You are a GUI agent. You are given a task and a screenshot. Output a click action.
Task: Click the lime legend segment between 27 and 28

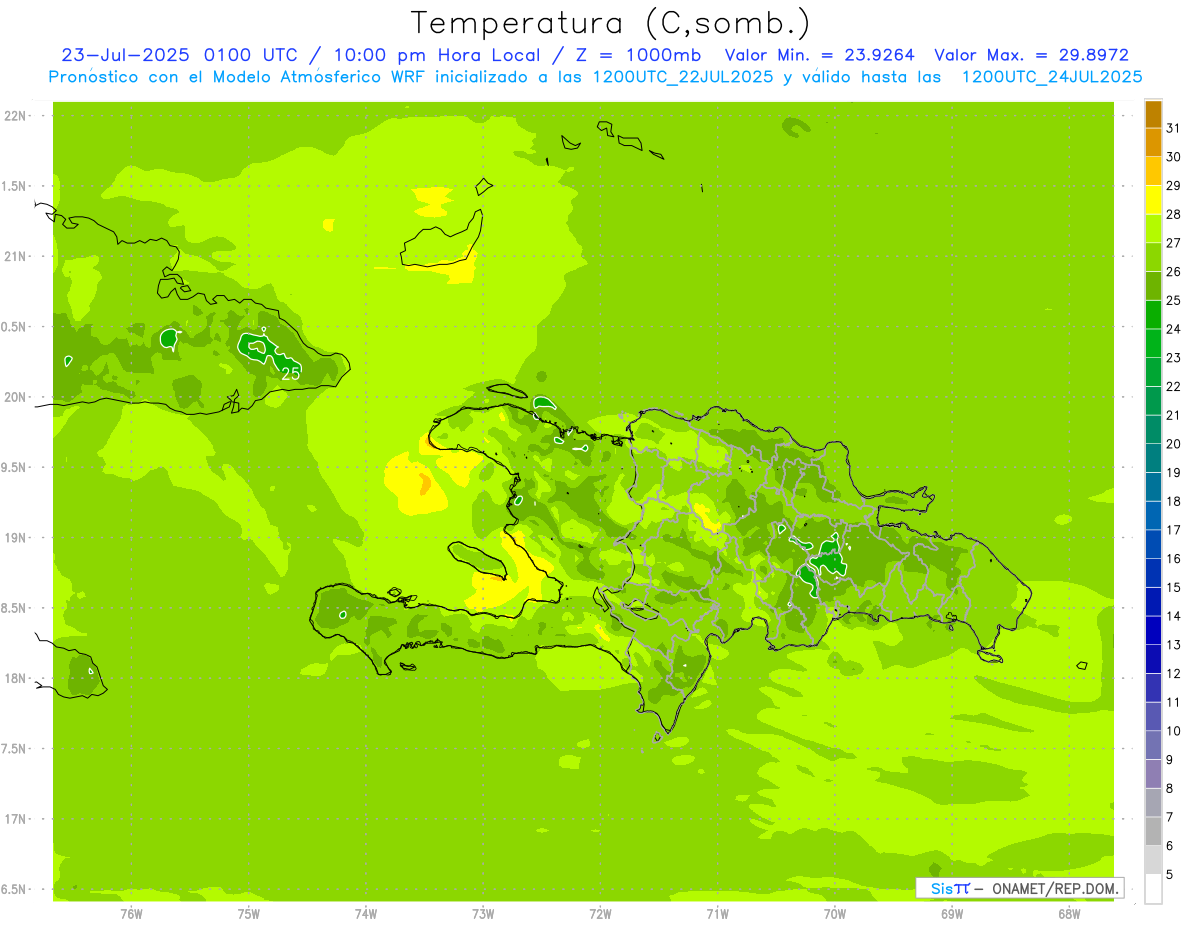1153,228
